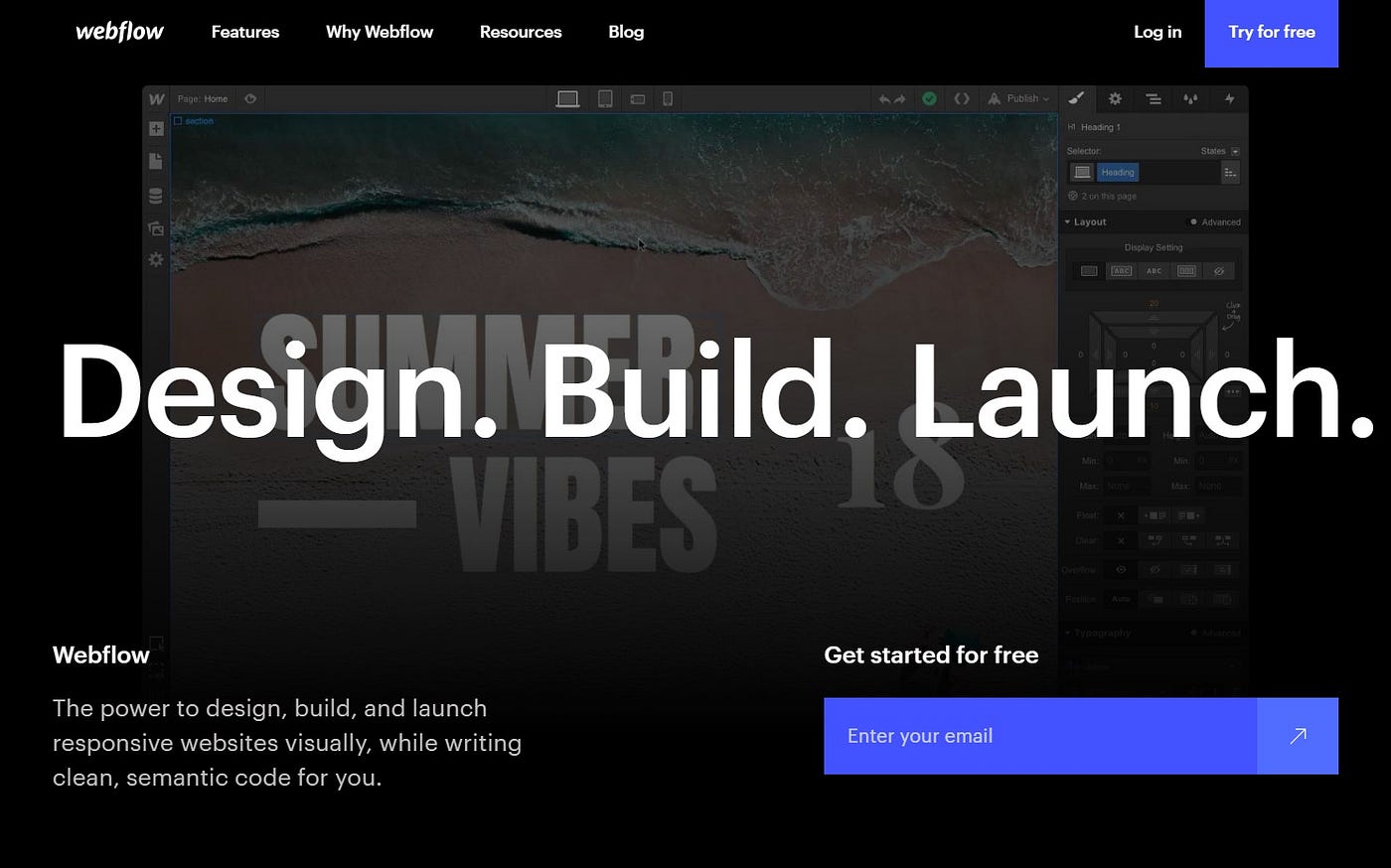The height and width of the screenshot is (868, 1391).
Task: Toggle preview mode with the eye icon
Action: [x=251, y=98]
